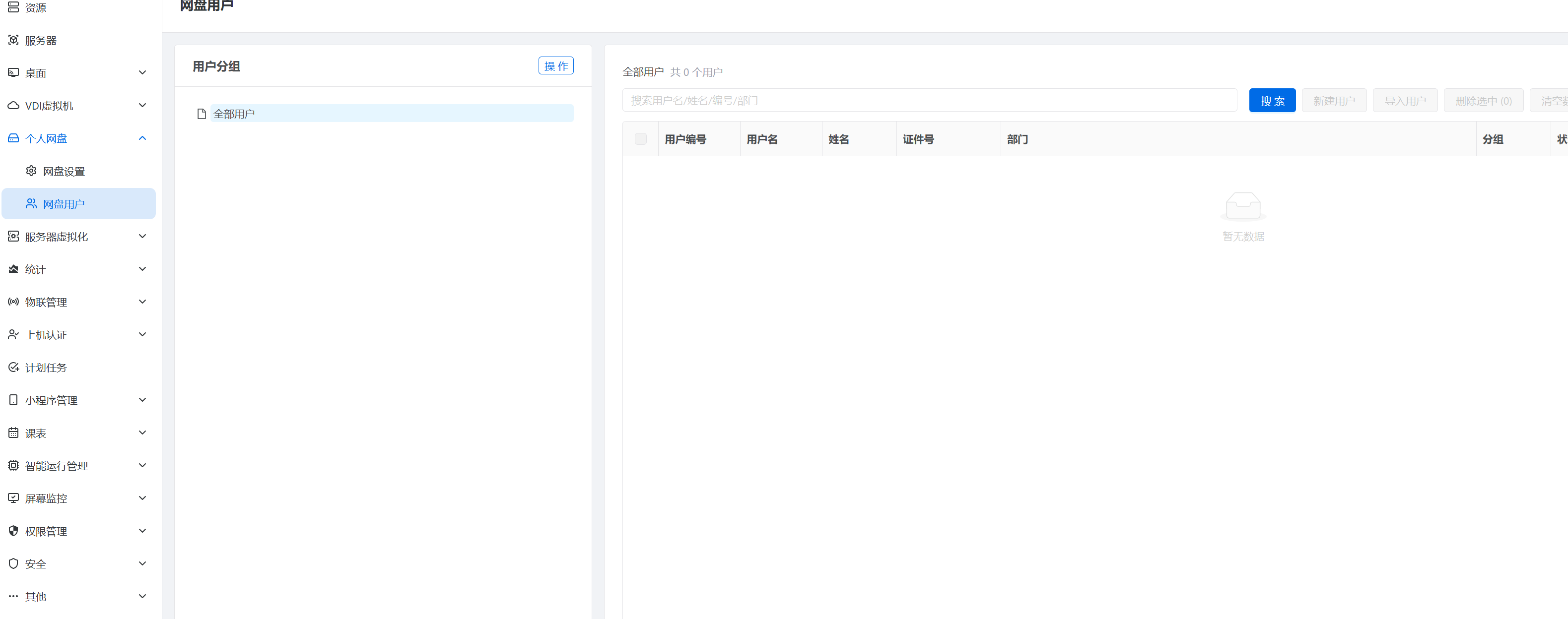Click the VDI virtual machine cloud icon
The image size is (1568, 619).
13,105
